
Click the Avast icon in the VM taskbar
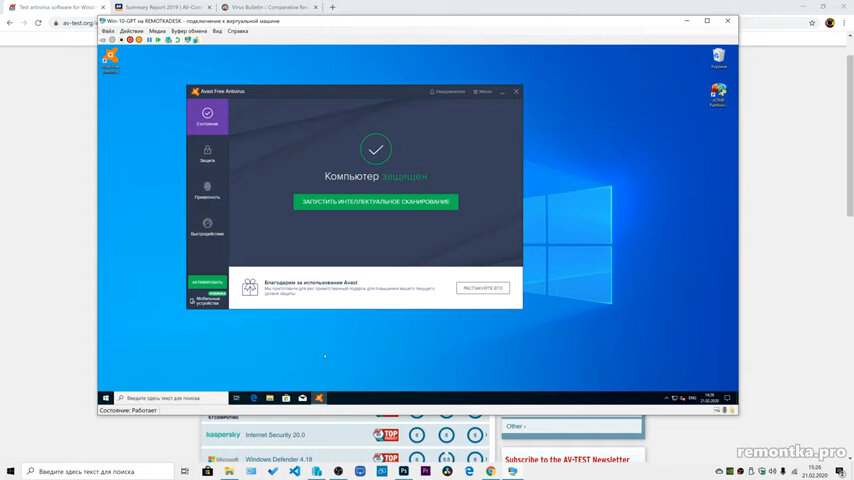tap(319, 398)
